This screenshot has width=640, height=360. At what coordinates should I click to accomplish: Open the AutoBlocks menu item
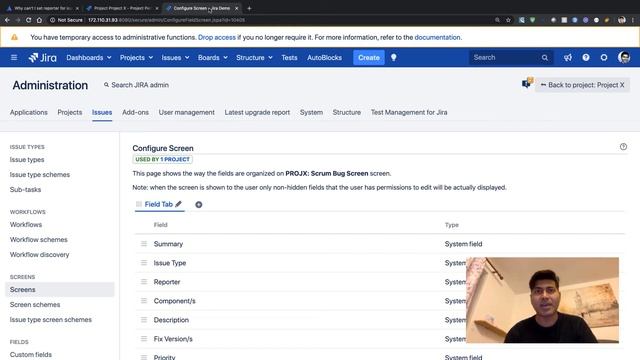(324, 58)
